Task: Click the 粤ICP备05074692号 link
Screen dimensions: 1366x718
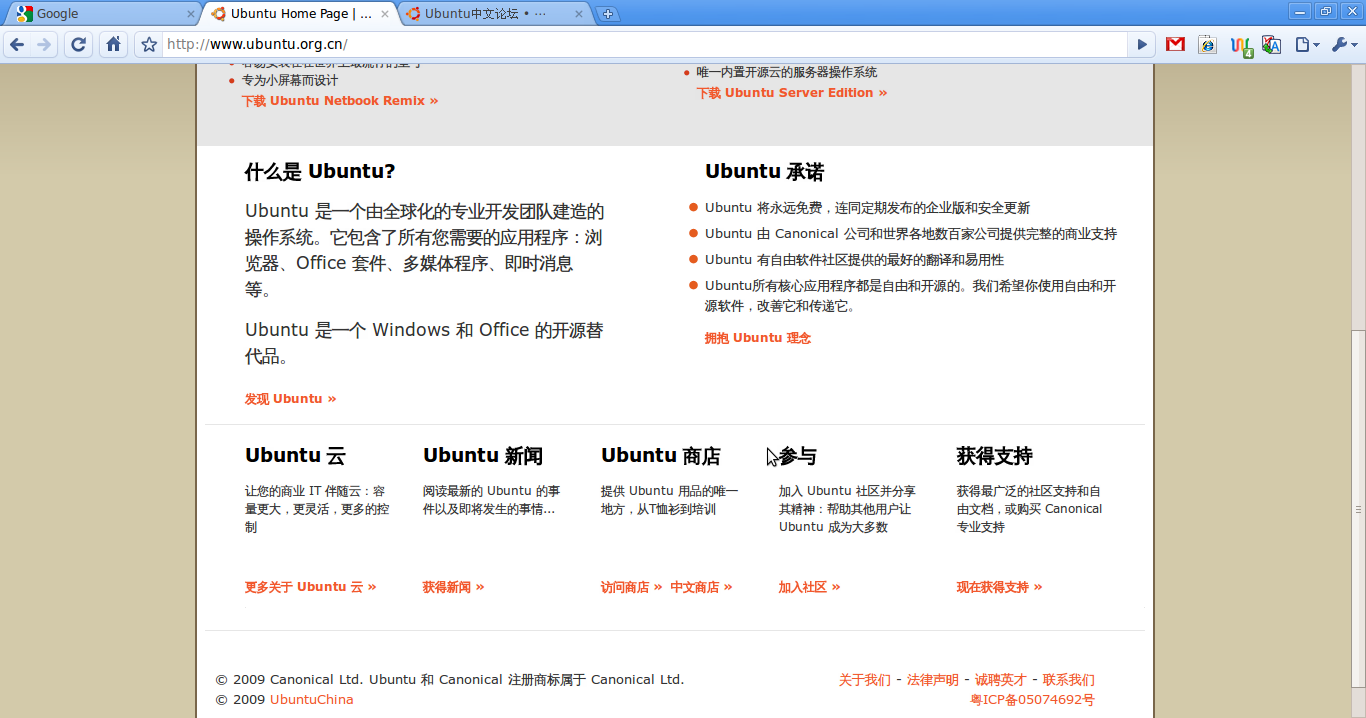Action: [x=1032, y=700]
